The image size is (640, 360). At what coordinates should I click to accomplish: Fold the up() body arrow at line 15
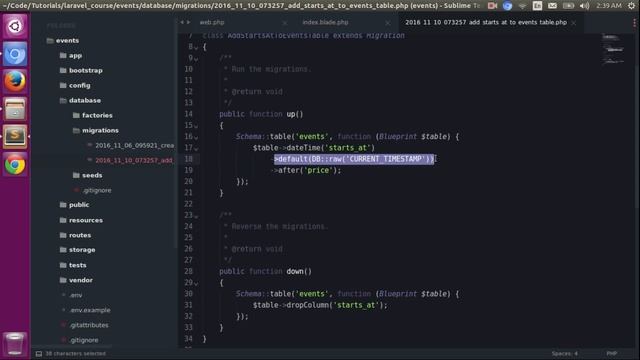pyautogui.click(x=196, y=127)
